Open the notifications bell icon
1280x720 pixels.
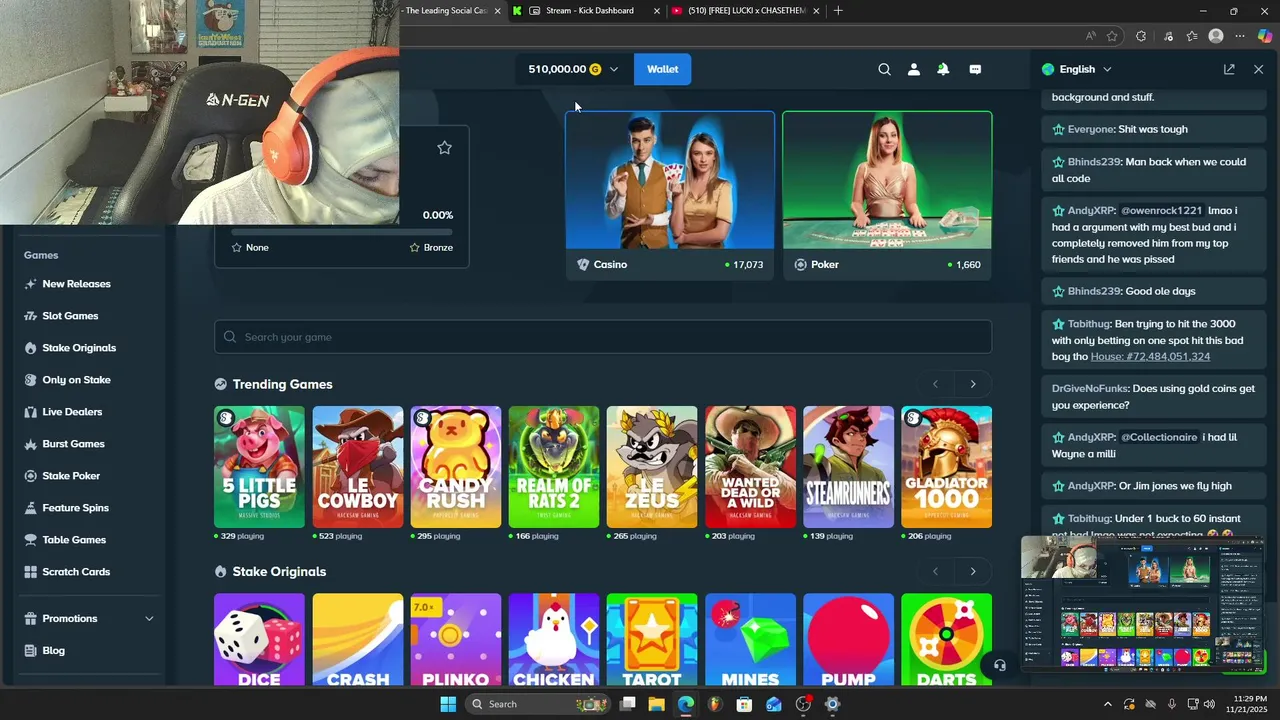pos(943,69)
